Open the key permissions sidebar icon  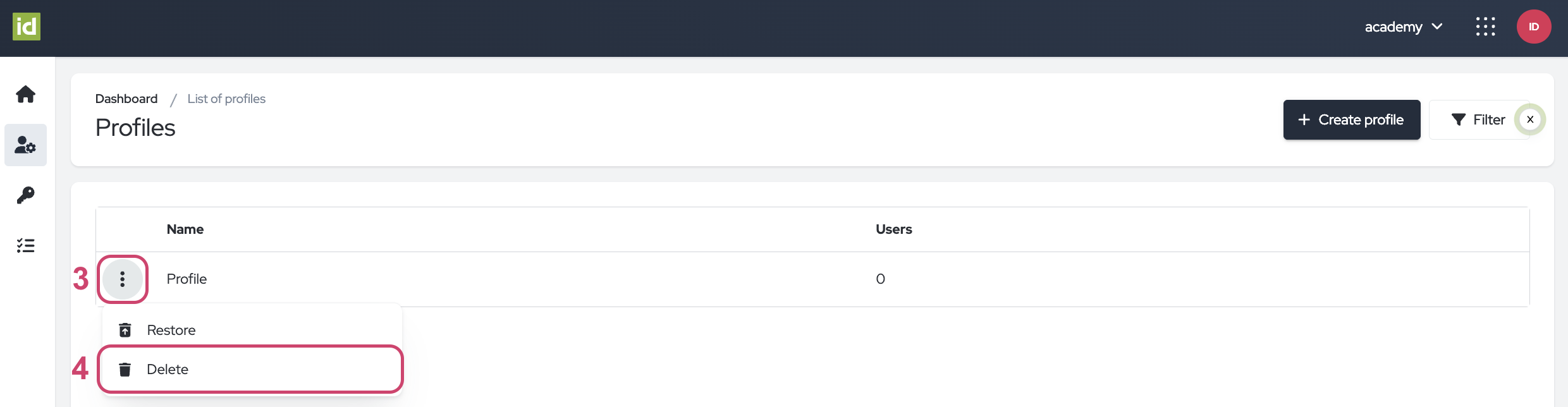click(25, 195)
